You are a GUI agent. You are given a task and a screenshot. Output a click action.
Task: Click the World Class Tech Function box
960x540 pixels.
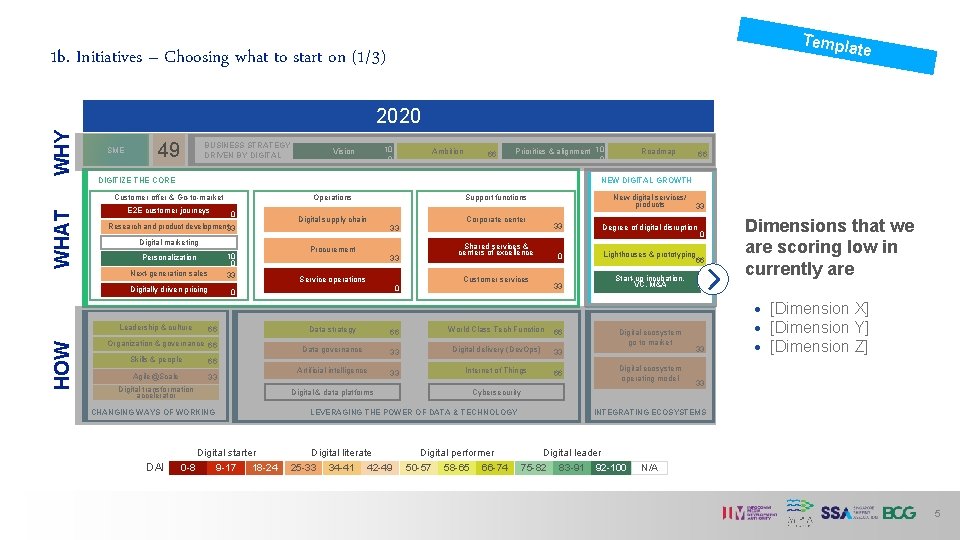pyautogui.click(x=496, y=329)
